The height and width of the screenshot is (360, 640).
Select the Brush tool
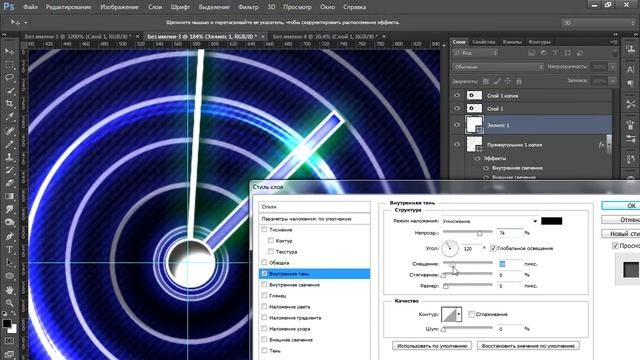(x=10, y=144)
